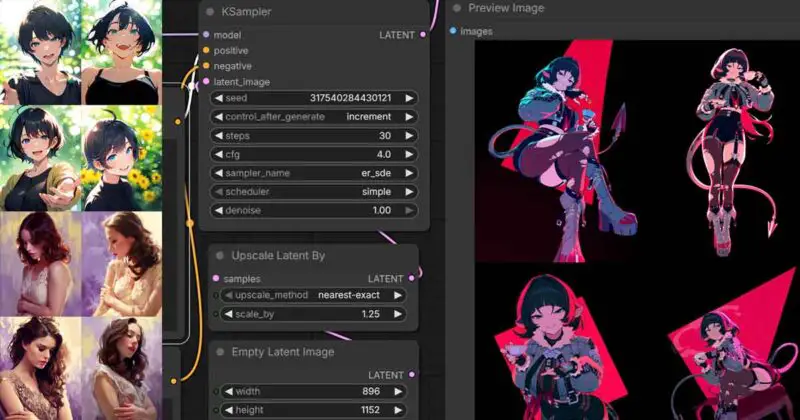Select next control_after_generate option
The image size is (800, 420).
point(409,116)
